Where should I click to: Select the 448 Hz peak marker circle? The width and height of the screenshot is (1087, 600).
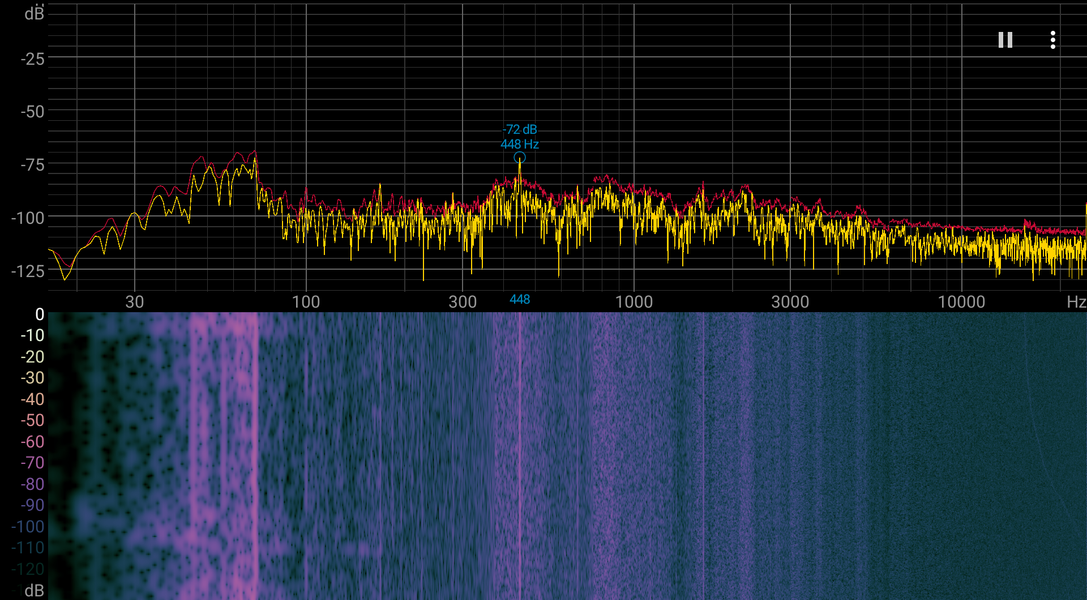click(519, 158)
